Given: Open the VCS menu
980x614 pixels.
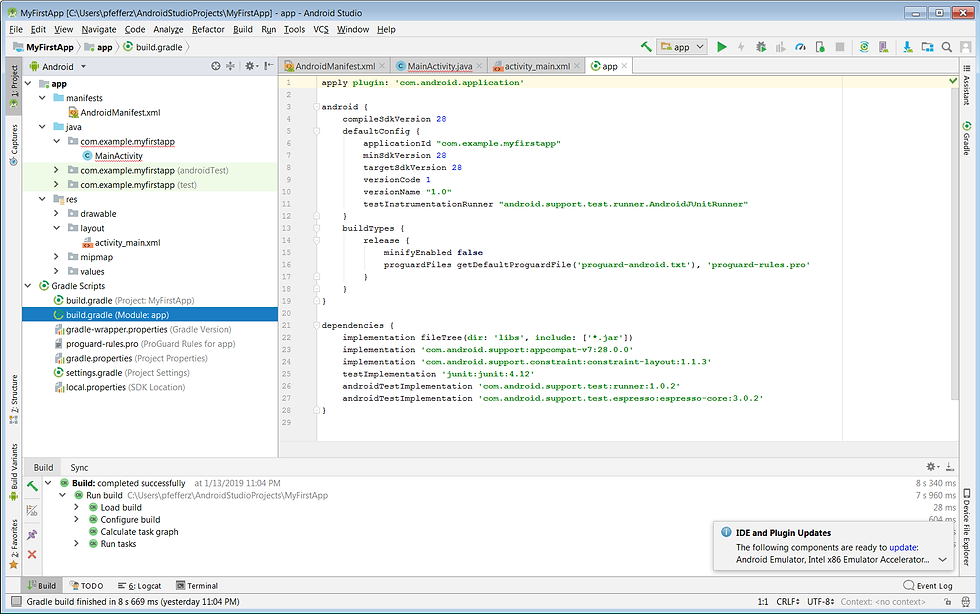Looking at the screenshot, I should pyautogui.click(x=321, y=29).
